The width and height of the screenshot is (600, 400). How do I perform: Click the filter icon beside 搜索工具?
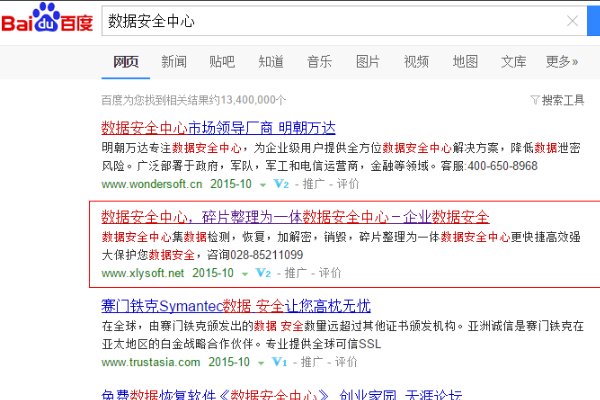pos(535,100)
